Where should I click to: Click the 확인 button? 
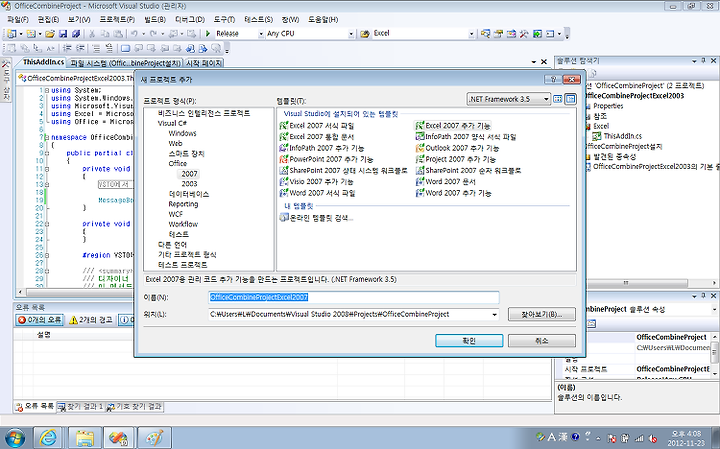(469, 341)
